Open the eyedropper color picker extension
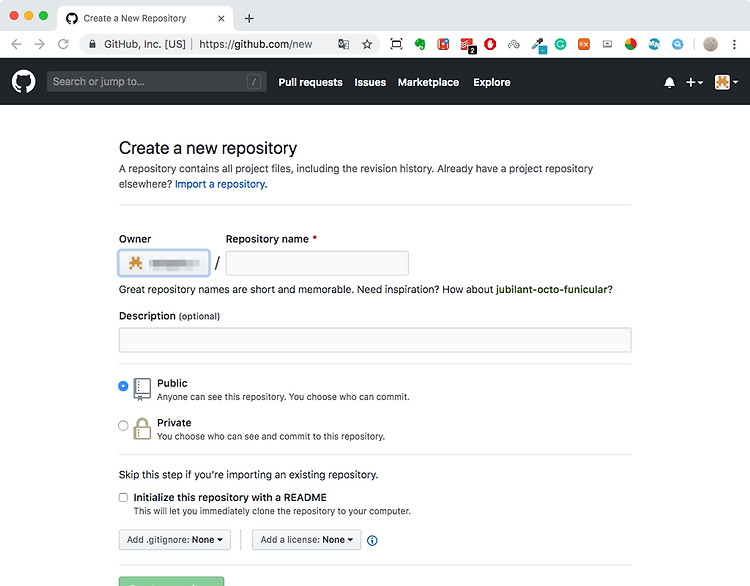 tap(539, 45)
